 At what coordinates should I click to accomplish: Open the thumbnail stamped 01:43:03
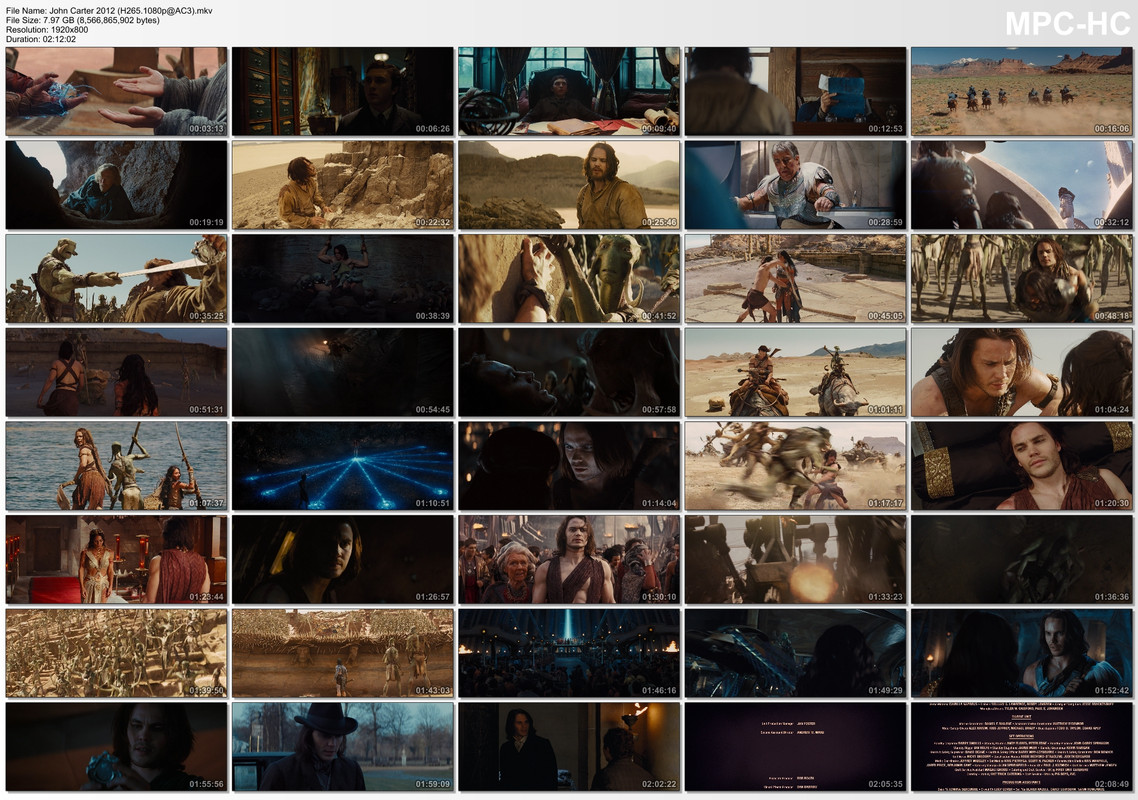[x=343, y=653]
